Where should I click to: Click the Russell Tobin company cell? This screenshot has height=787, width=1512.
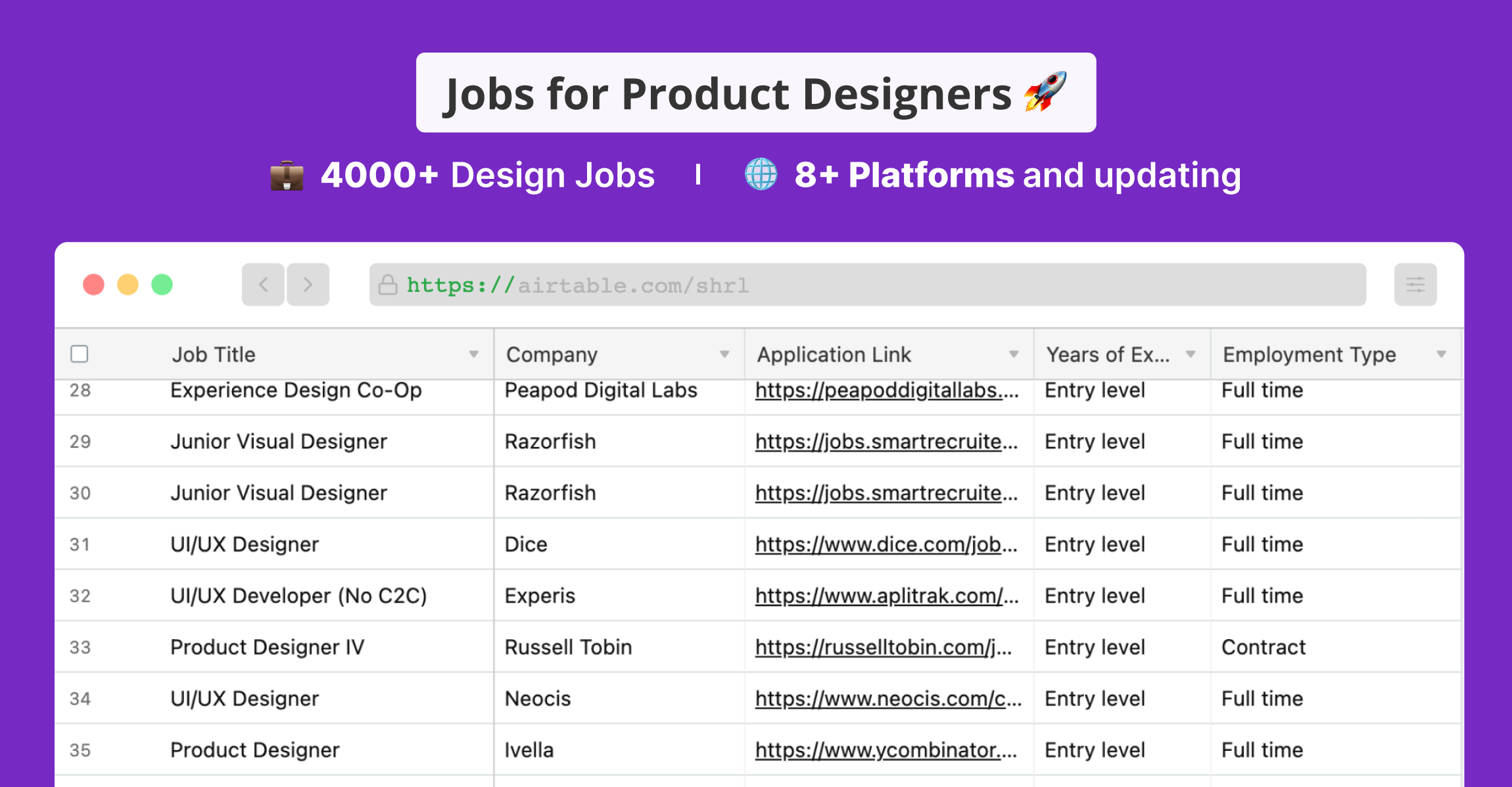point(568,648)
